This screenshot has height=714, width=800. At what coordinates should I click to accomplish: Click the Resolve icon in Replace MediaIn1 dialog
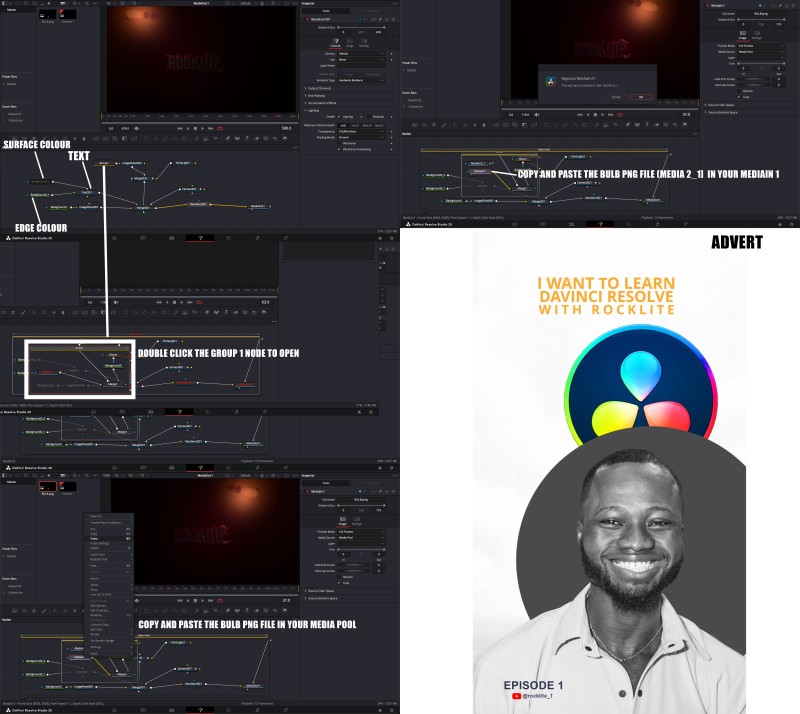coord(551,81)
